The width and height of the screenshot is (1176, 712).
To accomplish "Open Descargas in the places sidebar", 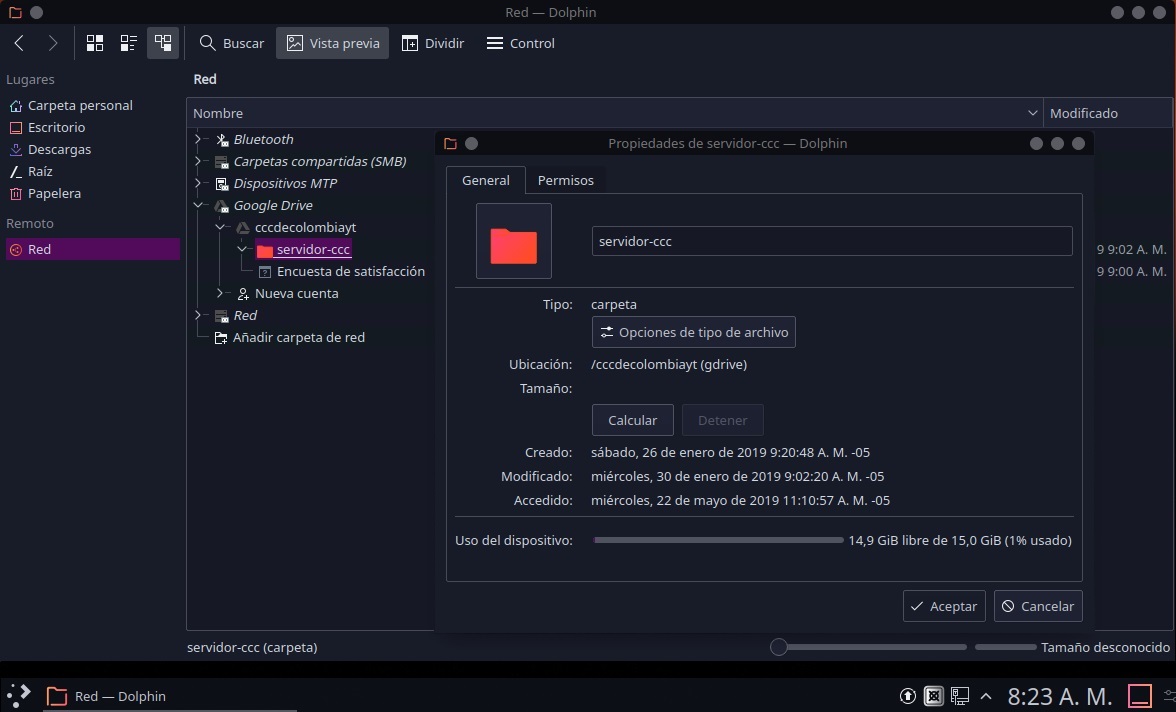I will (59, 149).
